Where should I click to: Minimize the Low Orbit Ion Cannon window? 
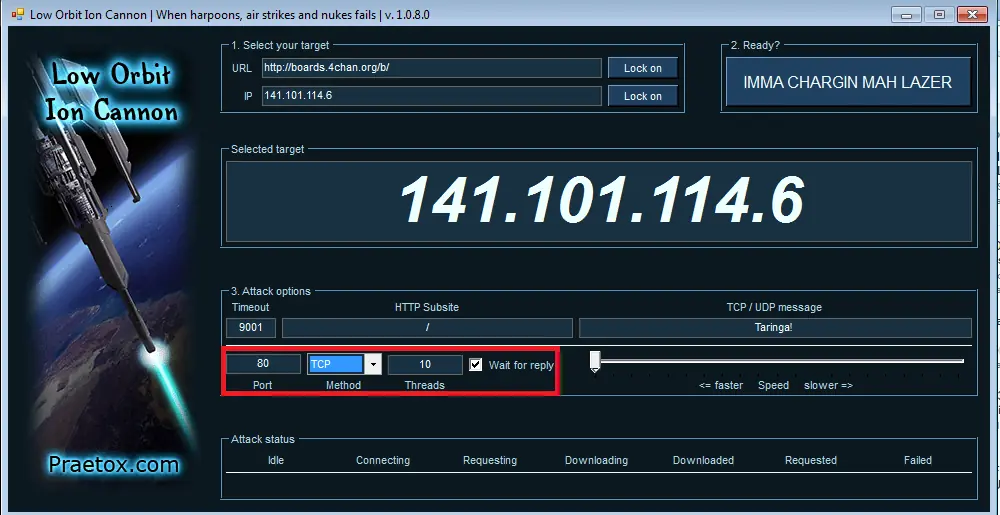(x=906, y=14)
